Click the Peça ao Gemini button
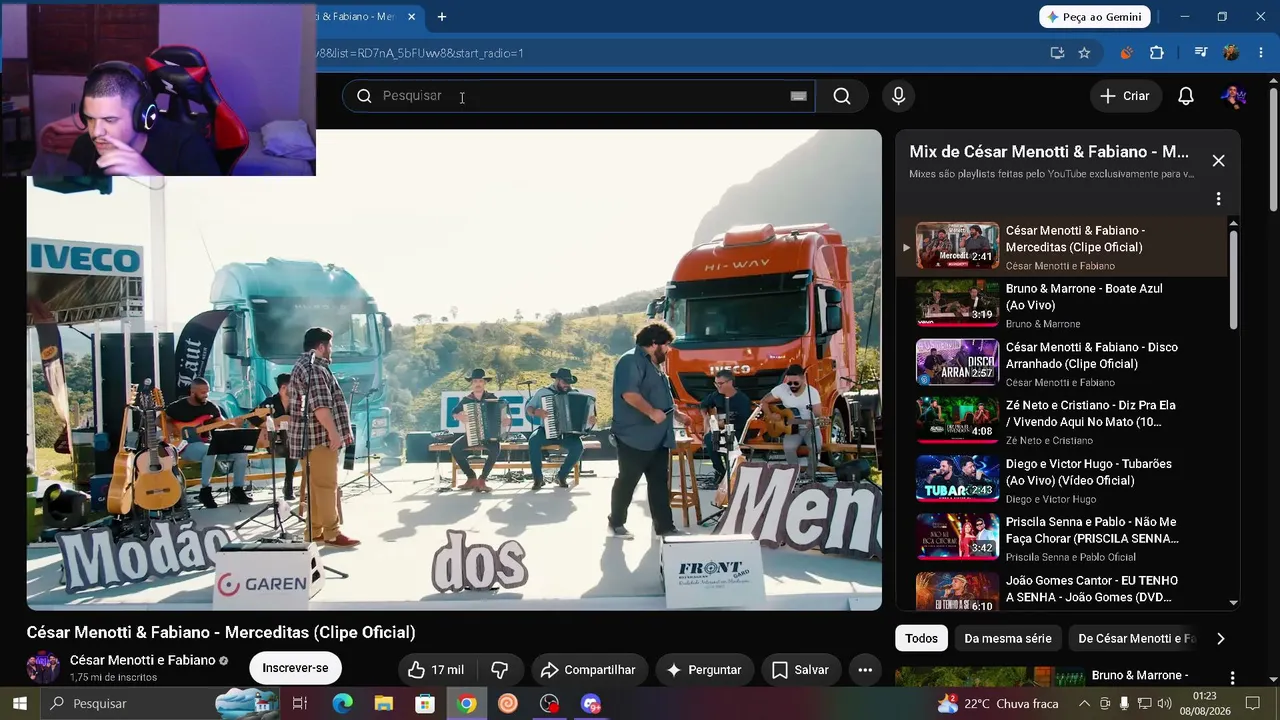 (1095, 17)
